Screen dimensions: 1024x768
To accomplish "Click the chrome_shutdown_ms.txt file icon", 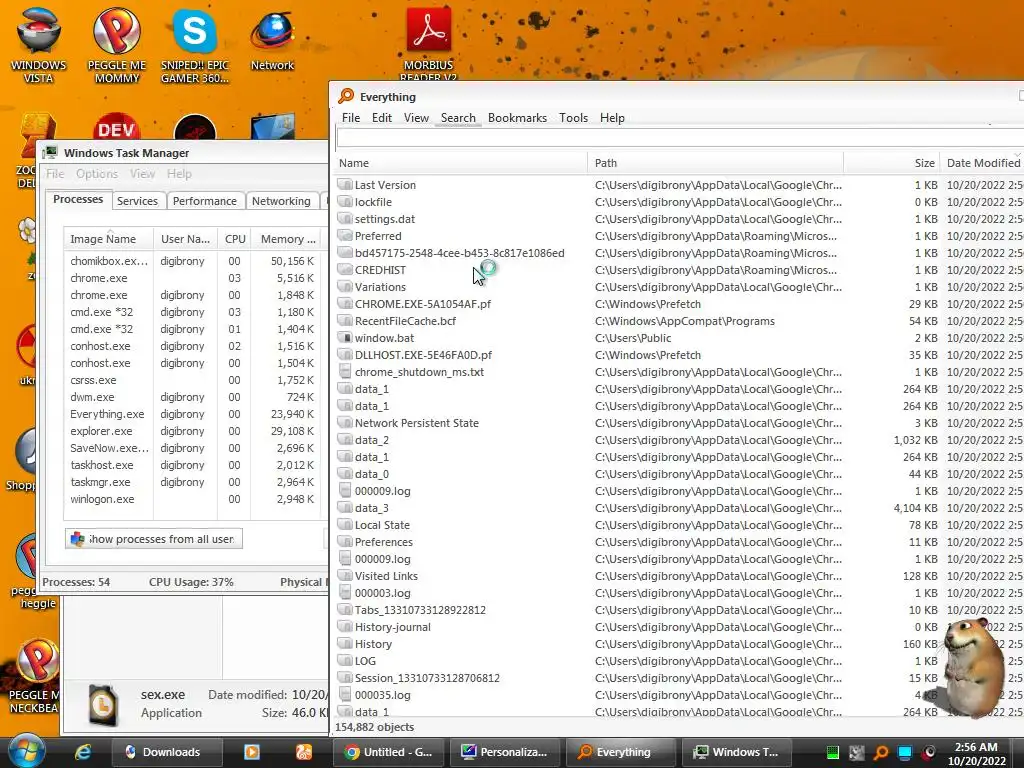I will tap(345, 372).
